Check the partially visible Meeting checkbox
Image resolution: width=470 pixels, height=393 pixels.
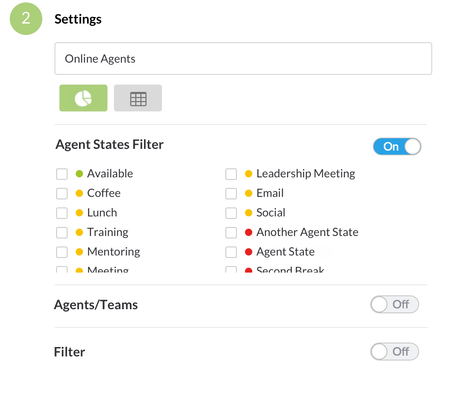click(x=62, y=269)
